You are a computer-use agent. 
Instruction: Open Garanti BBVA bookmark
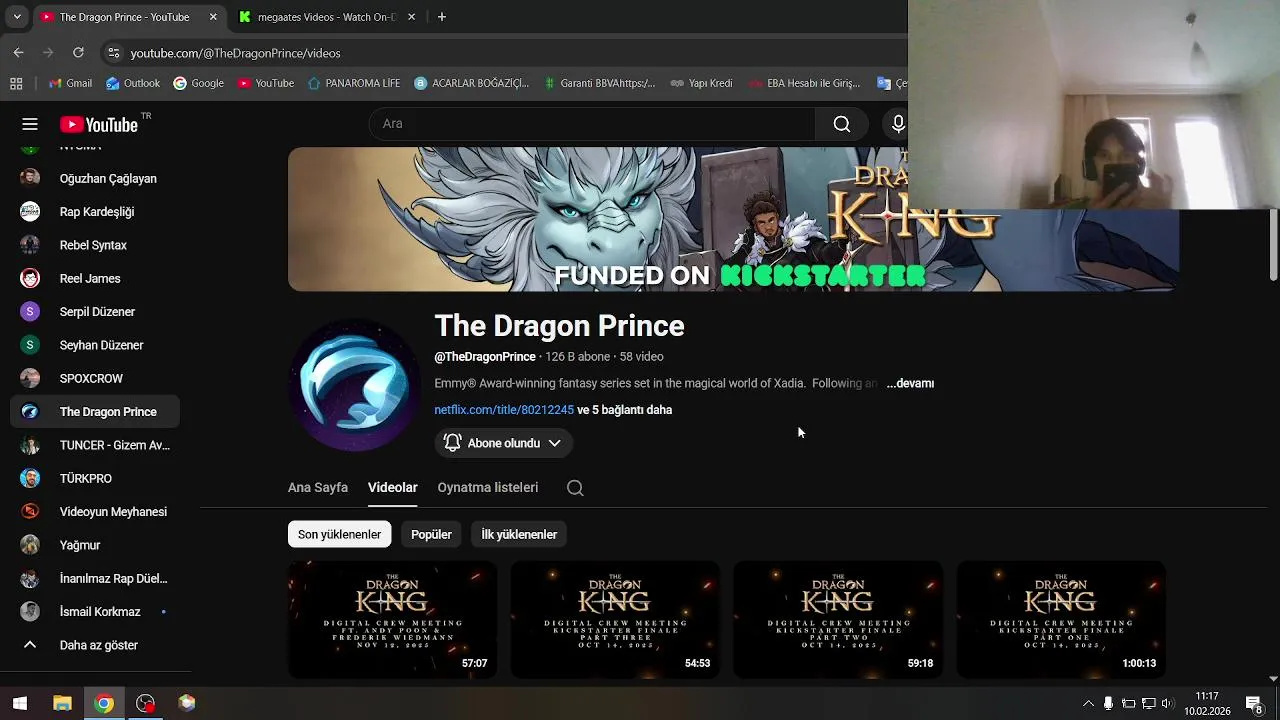click(599, 83)
